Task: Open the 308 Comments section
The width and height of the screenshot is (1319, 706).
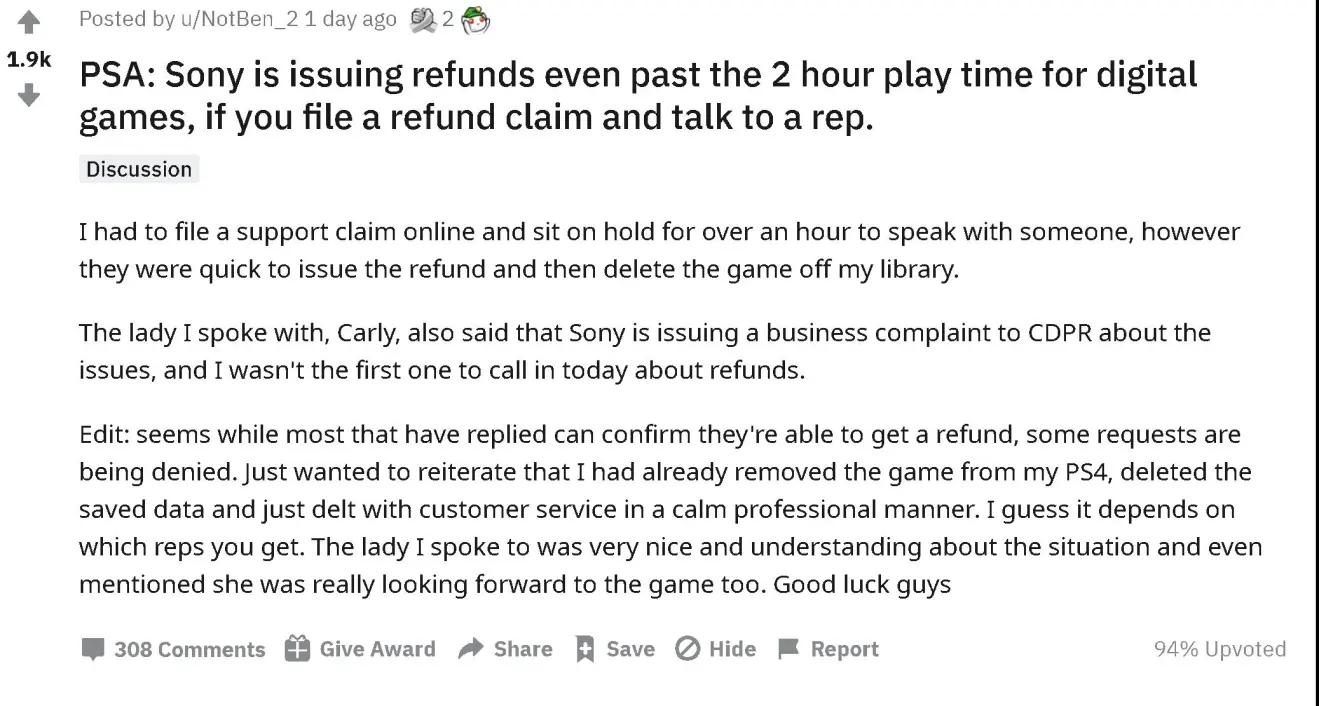Action: click(x=174, y=649)
